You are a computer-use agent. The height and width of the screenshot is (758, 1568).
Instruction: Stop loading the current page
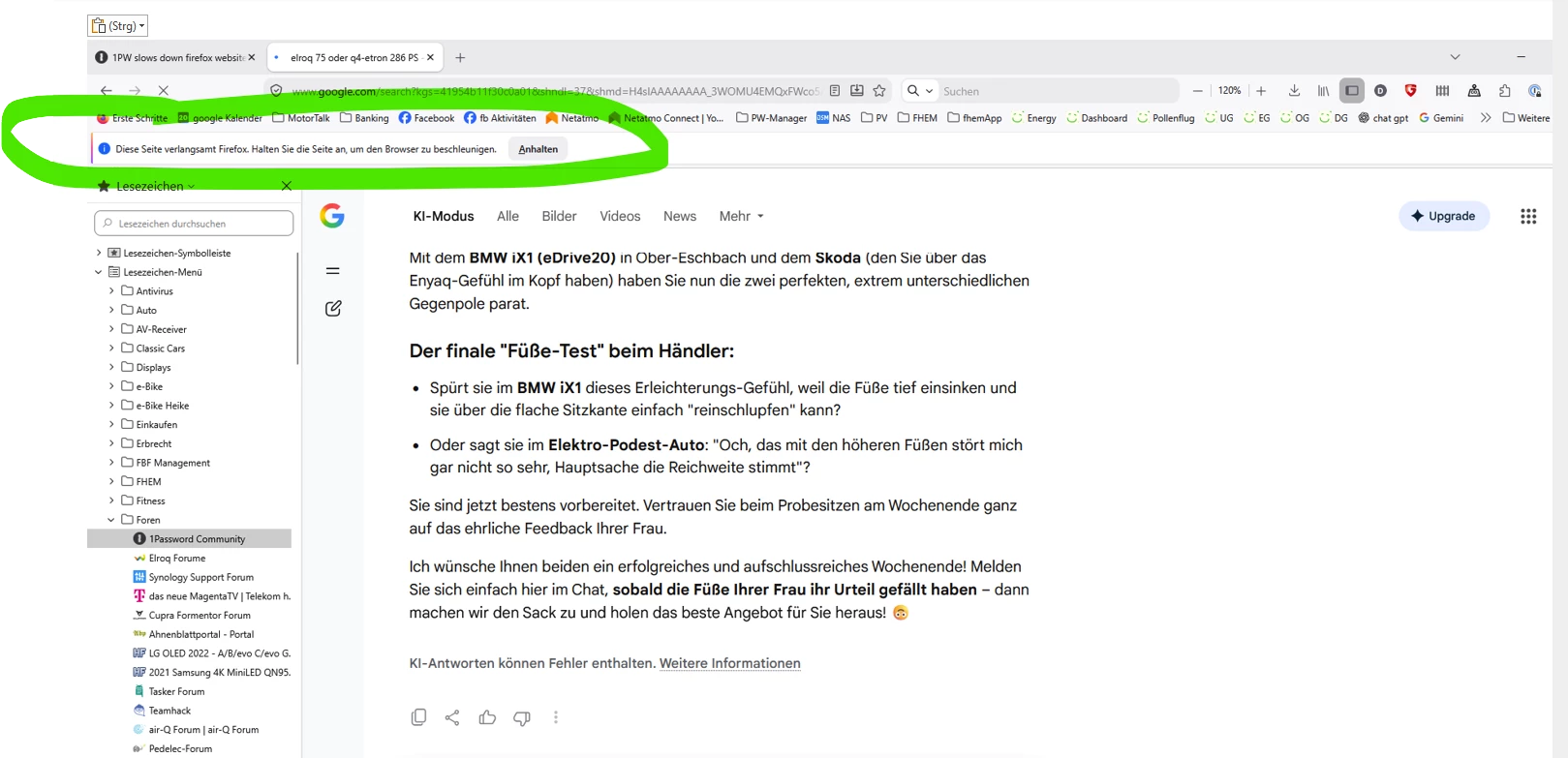(164, 91)
